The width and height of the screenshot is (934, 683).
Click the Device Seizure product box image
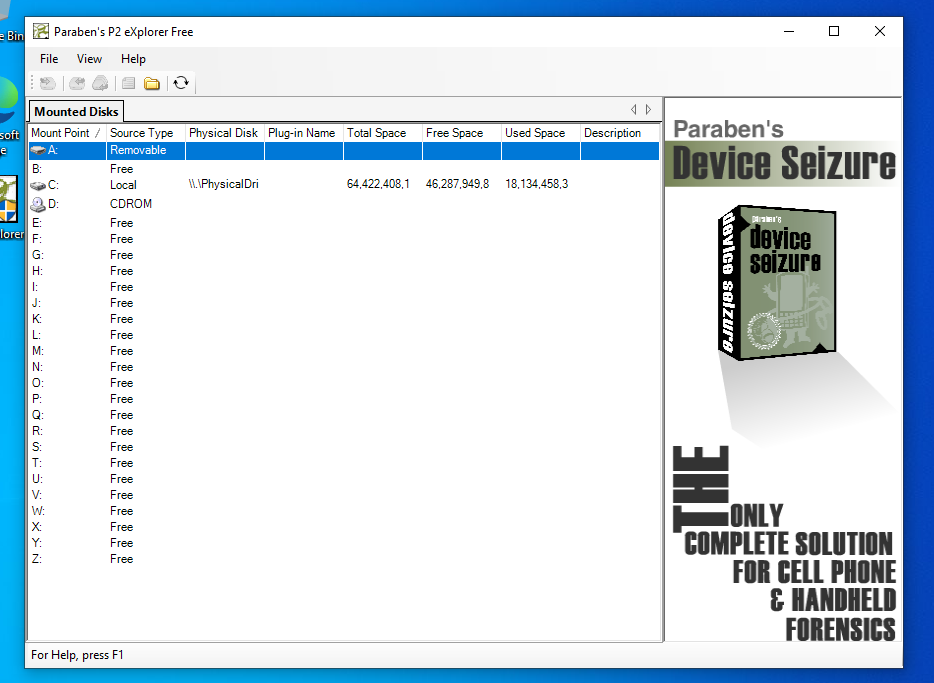point(777,282)
